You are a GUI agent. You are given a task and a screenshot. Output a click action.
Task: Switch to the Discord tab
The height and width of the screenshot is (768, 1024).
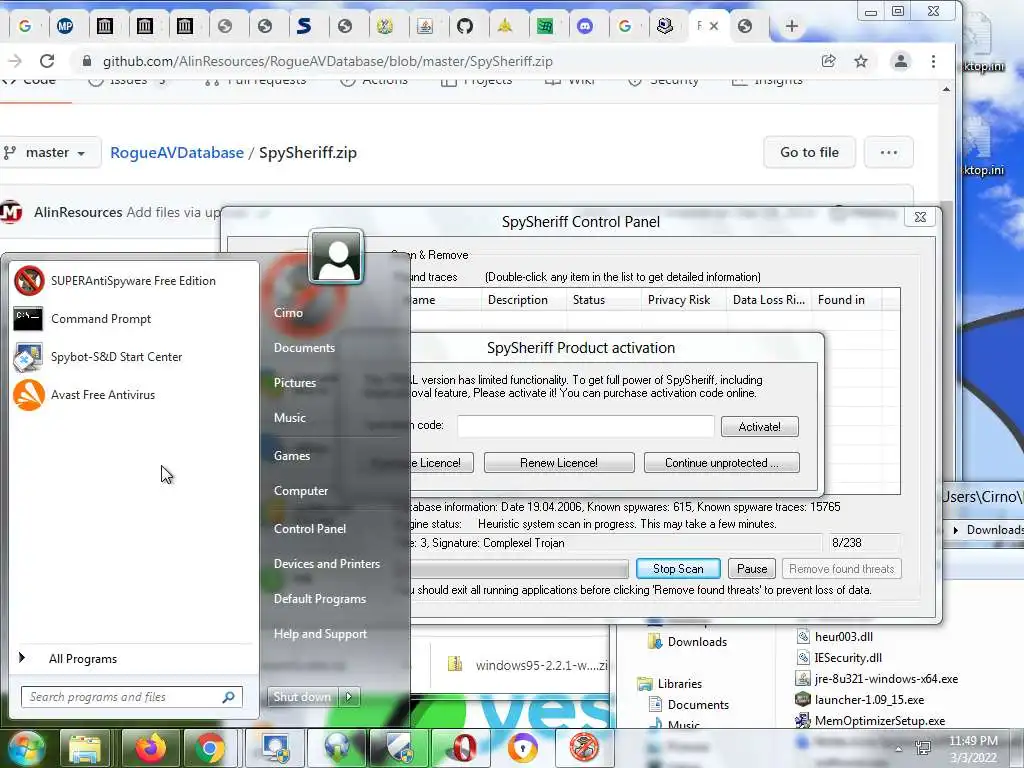pos(584,26)
